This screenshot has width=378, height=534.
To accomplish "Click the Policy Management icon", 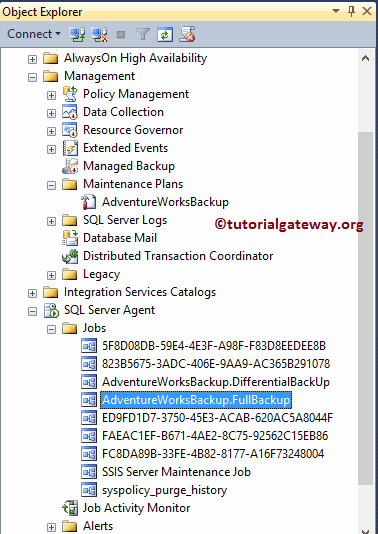I will point(70,94).
